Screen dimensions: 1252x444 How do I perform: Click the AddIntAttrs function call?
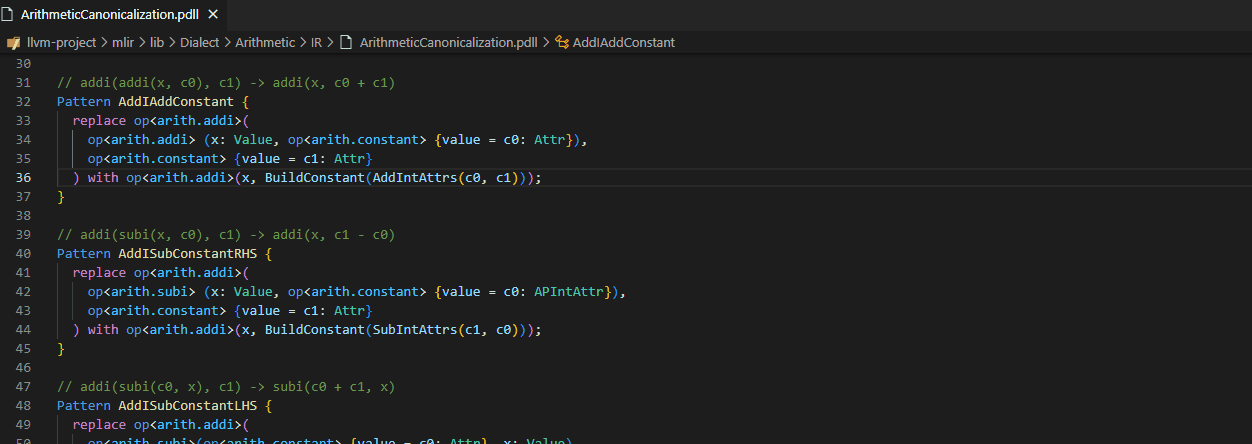click(415, 177)
